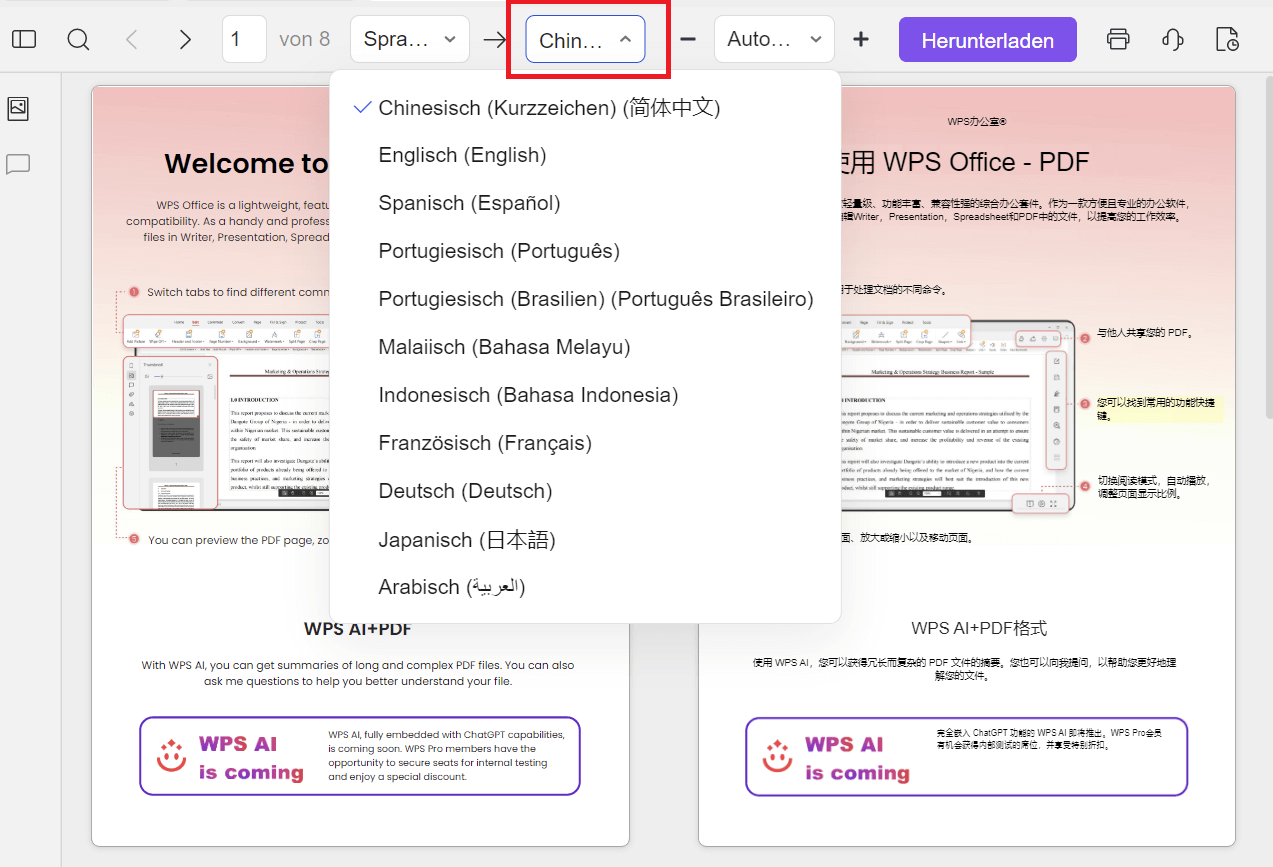This screenshot has width=1273, height=867.
Task: Go to previous page arrow
Action: pos(132,39)
